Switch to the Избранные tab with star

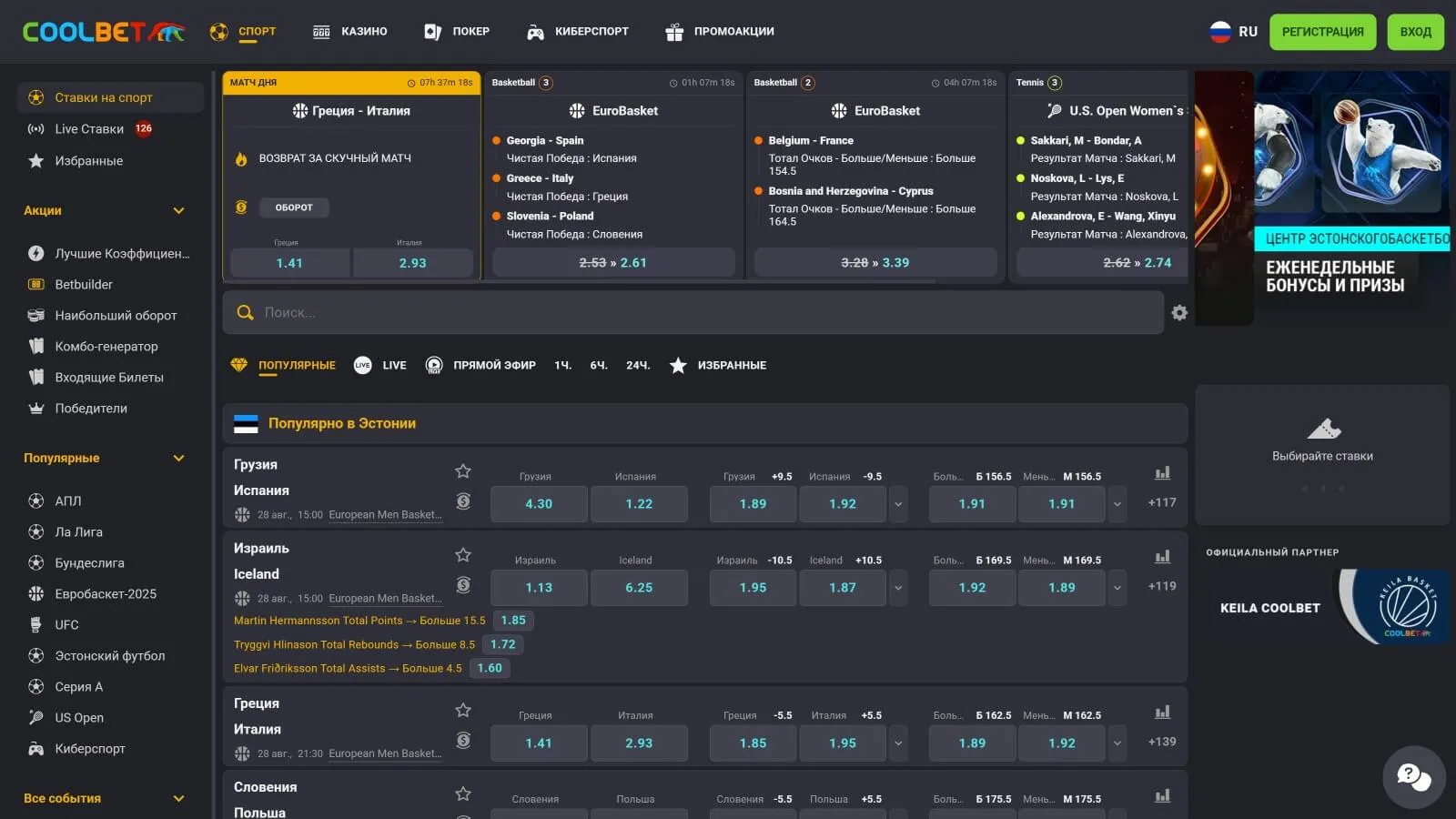tap(718, 366)
